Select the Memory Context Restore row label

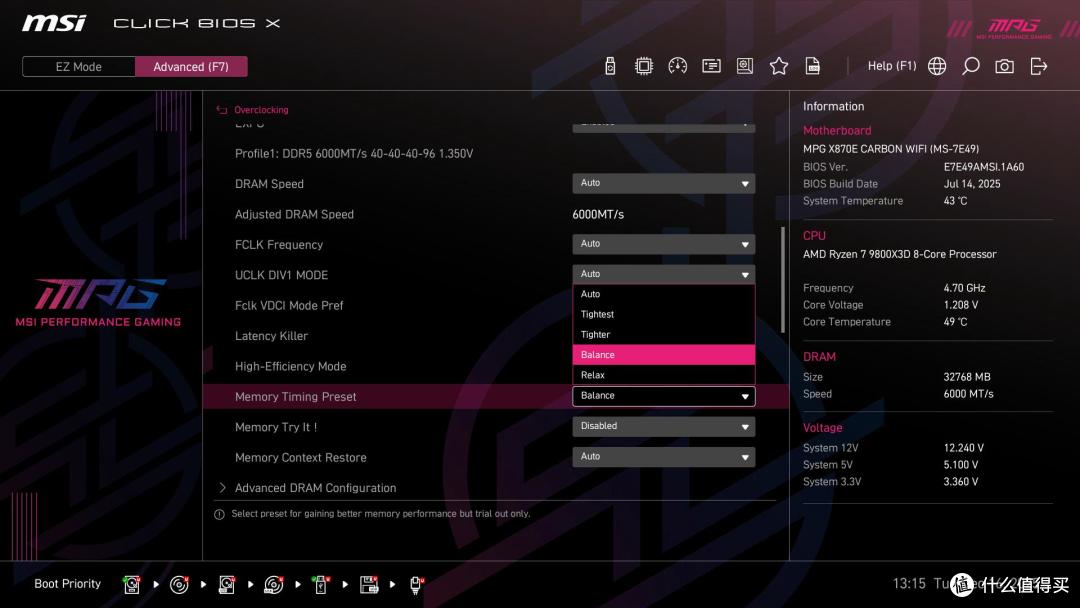pos(300,457)
